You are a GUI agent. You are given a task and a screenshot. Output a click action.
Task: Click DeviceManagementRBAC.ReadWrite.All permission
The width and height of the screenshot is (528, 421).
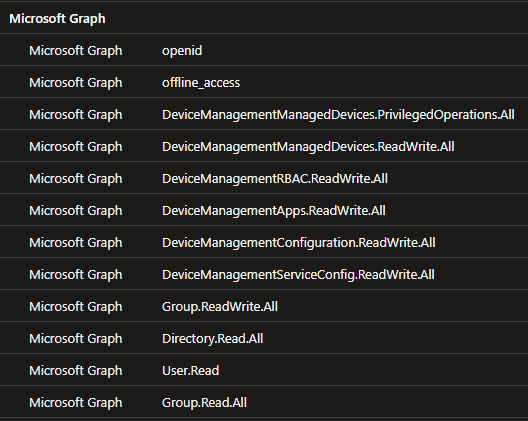[275, 179]
